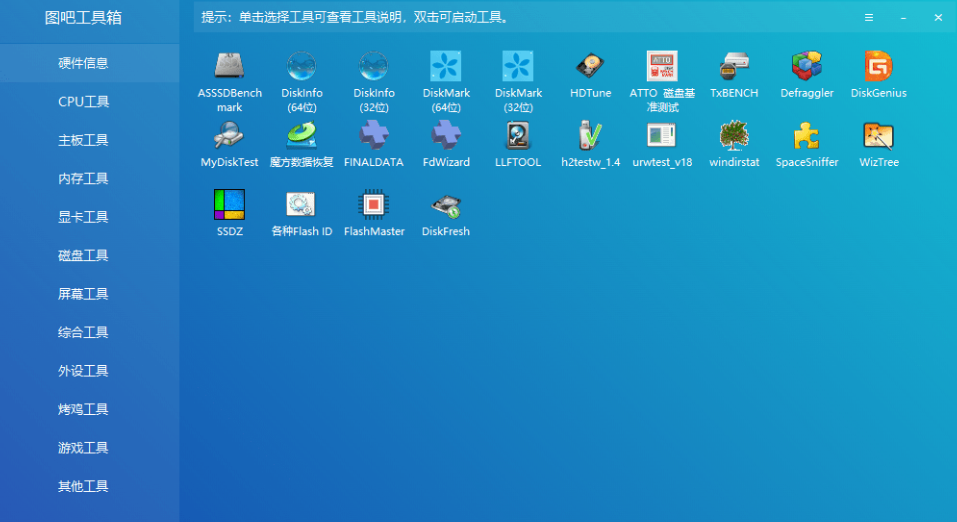Select the FINALDATA tool icon
Screen dimensions: 957x522
374,135
